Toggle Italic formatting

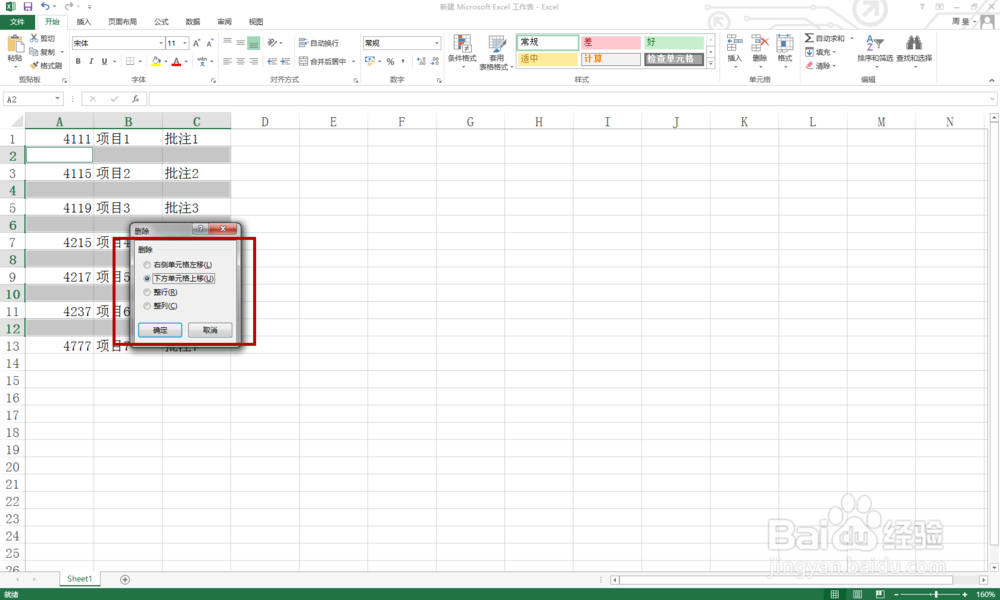91,61
